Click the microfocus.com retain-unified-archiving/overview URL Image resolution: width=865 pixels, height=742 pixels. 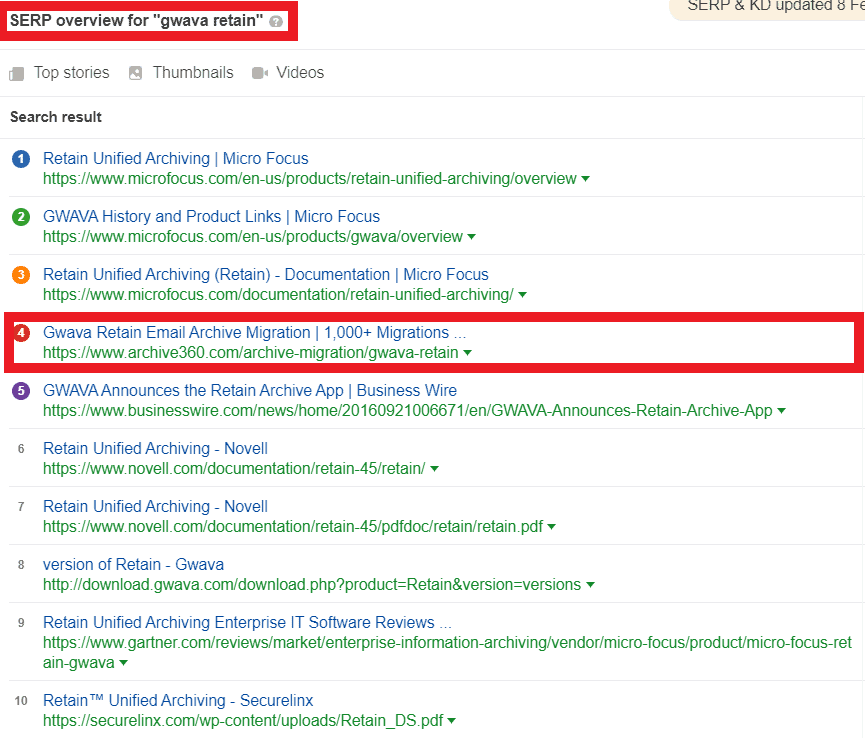click(309, 179)
